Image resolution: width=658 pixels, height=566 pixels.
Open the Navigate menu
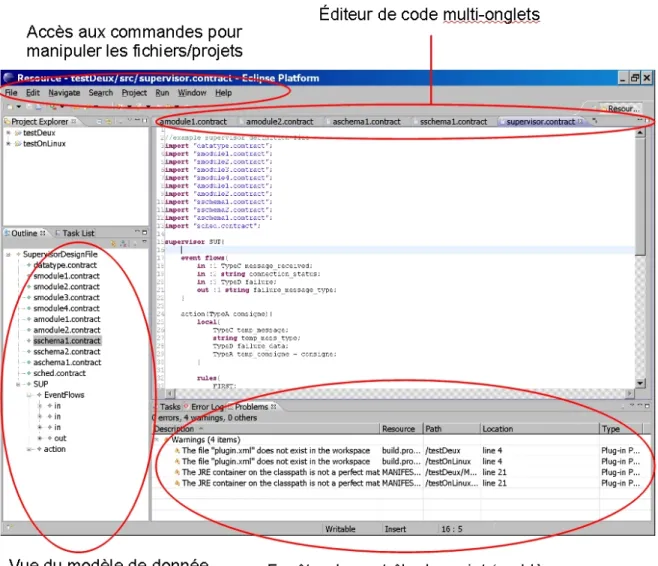pos(64,93)
